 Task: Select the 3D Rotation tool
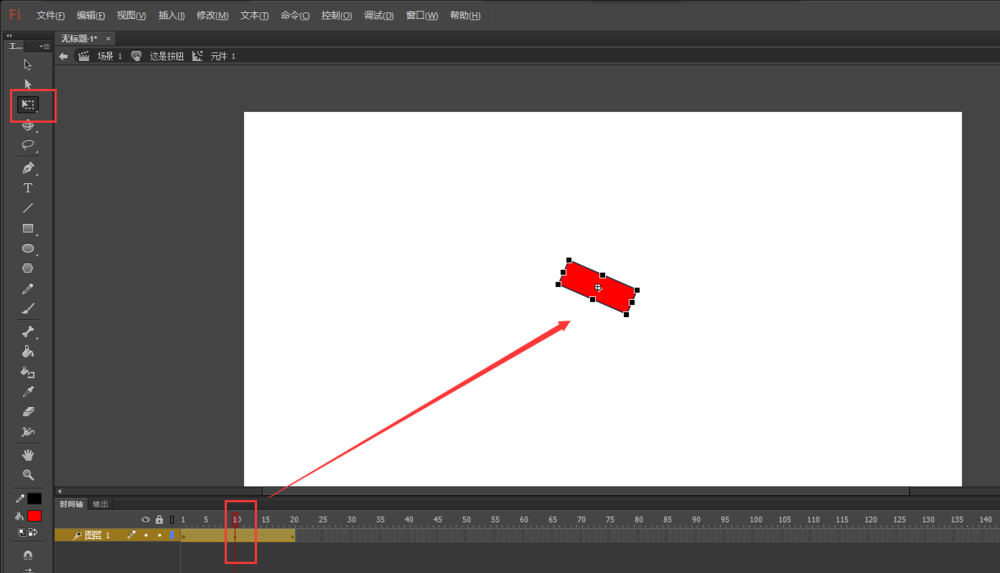pyautogui.click(x=27, y=126)
